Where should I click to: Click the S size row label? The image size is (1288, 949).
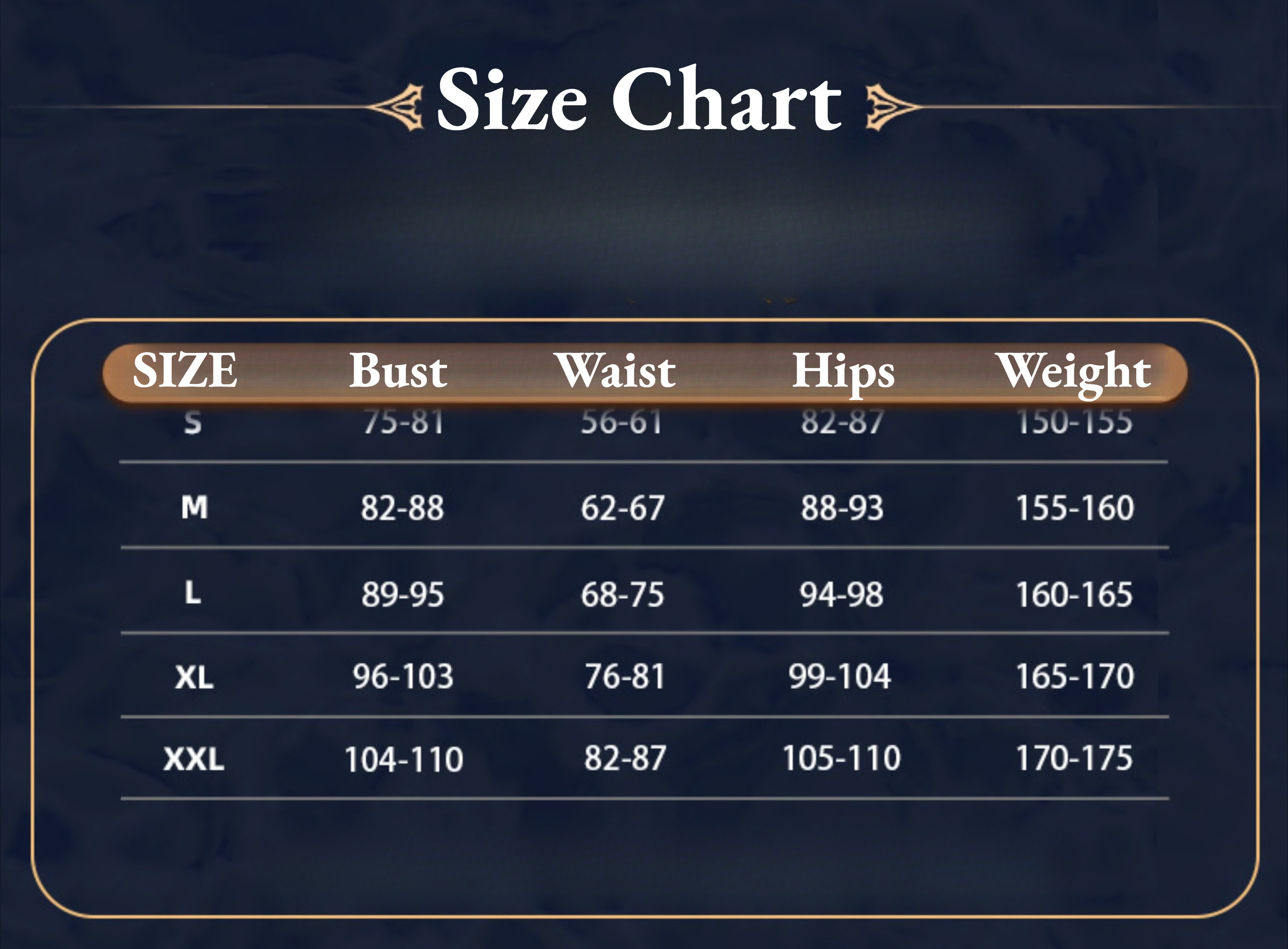193,423
